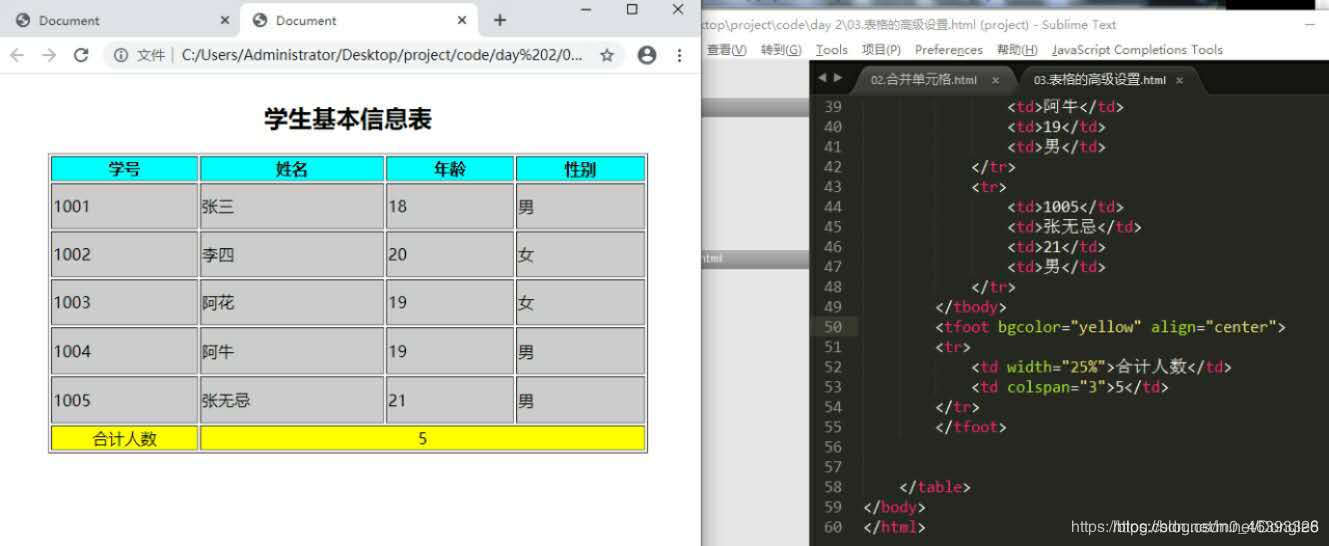Screen dimensions: 1329x546
Task: Place cursor on td colspan="3" code line
Action: tap(1070, 387)
